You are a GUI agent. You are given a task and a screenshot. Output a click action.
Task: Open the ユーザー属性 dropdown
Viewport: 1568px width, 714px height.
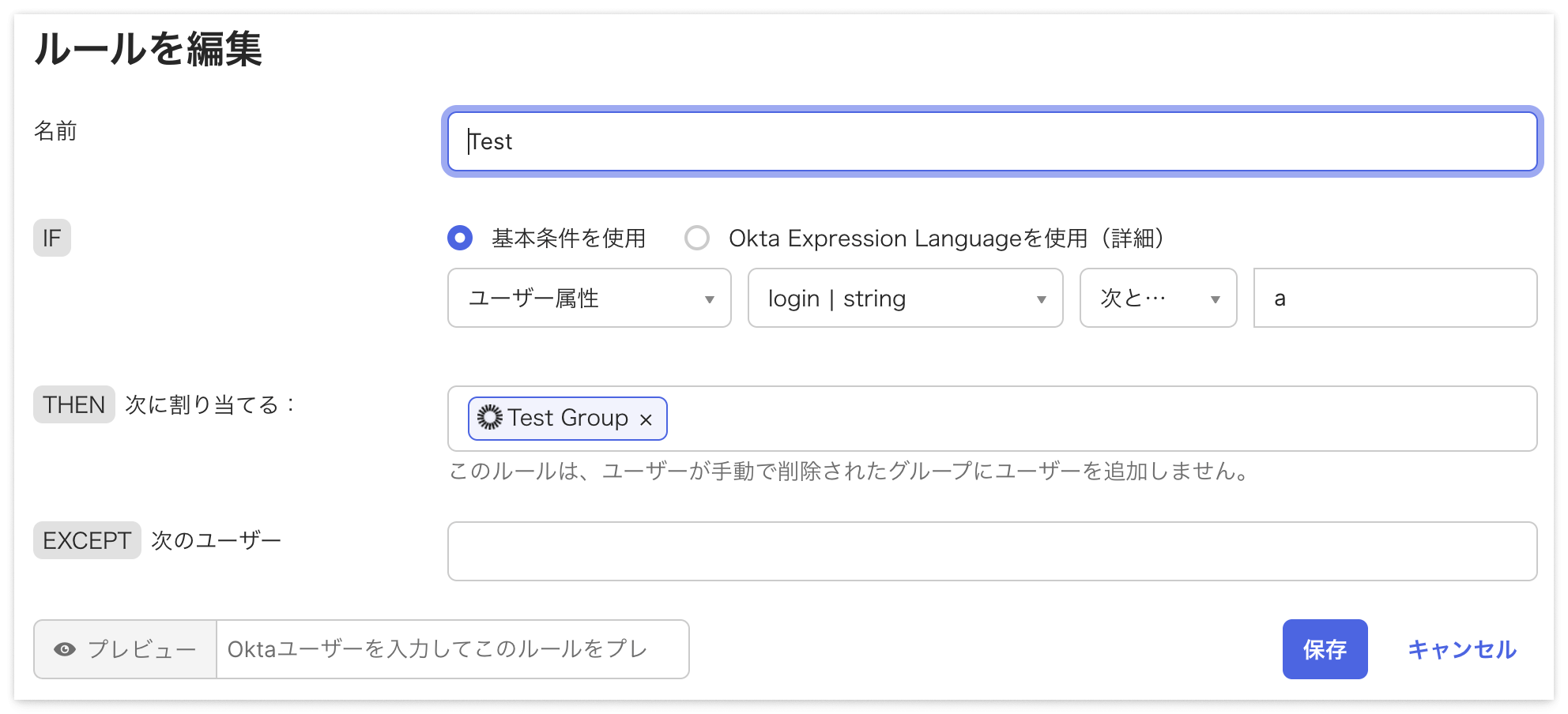[590, 298]
